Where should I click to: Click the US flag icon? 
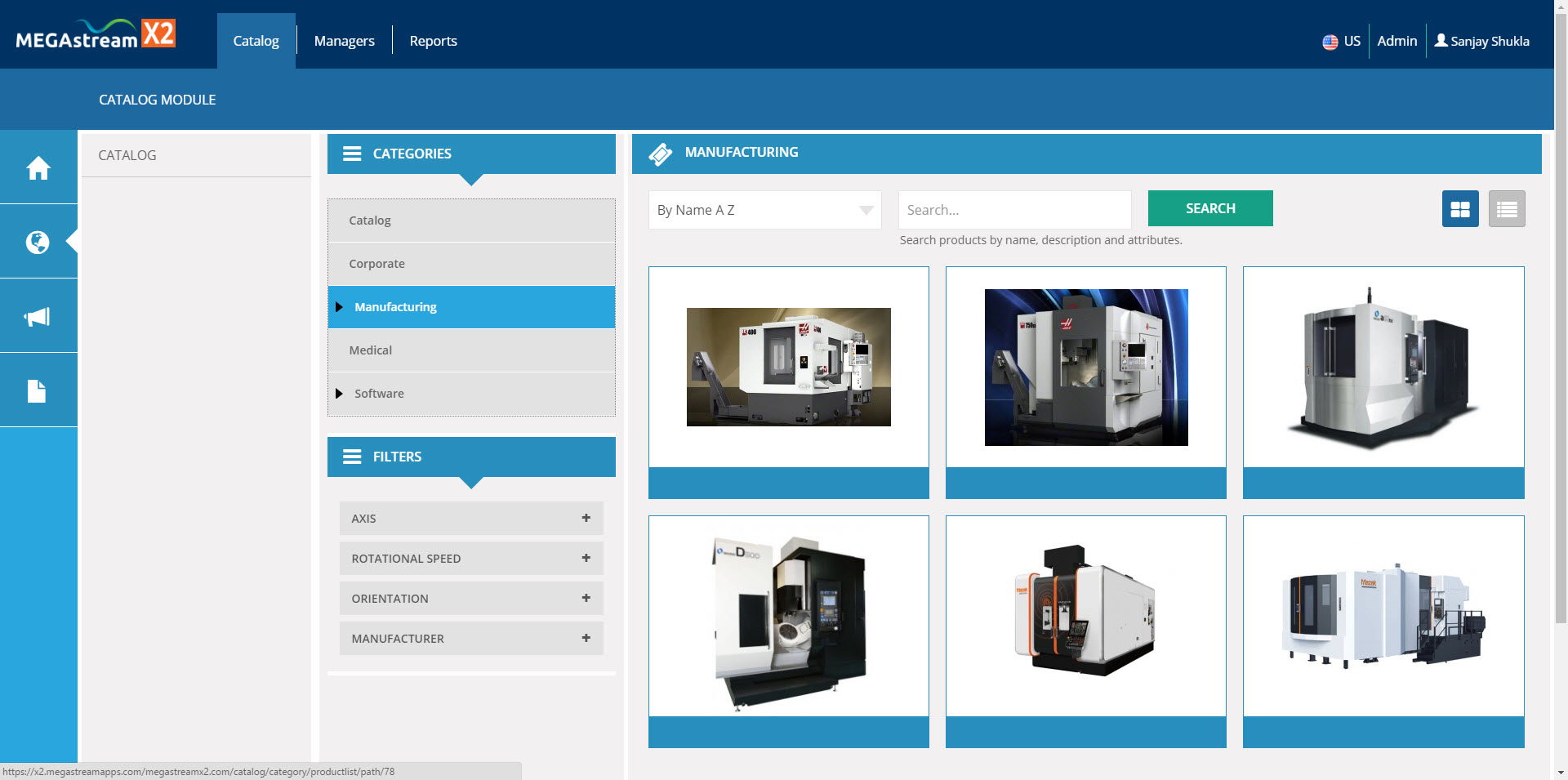(x=1330, y=42)
